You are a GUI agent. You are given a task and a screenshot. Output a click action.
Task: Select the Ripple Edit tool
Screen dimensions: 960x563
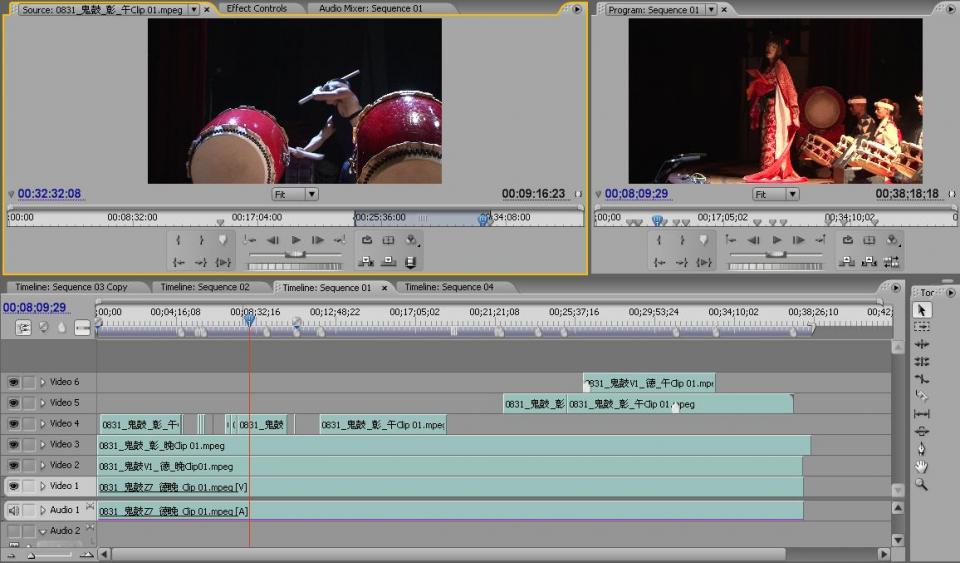(x=921, y=344)
